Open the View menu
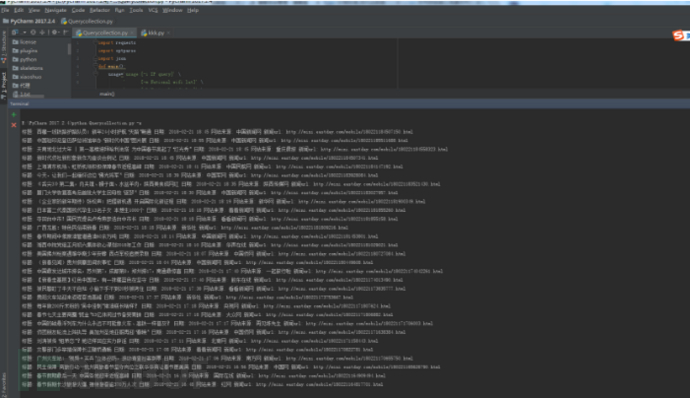This screenshot has height=398, width=690. (34, 10)
